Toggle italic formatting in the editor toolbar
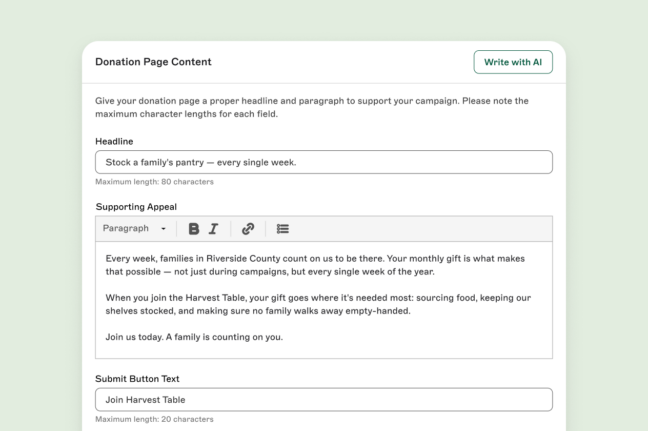This screenshot has width=648, height=431. 213,229
